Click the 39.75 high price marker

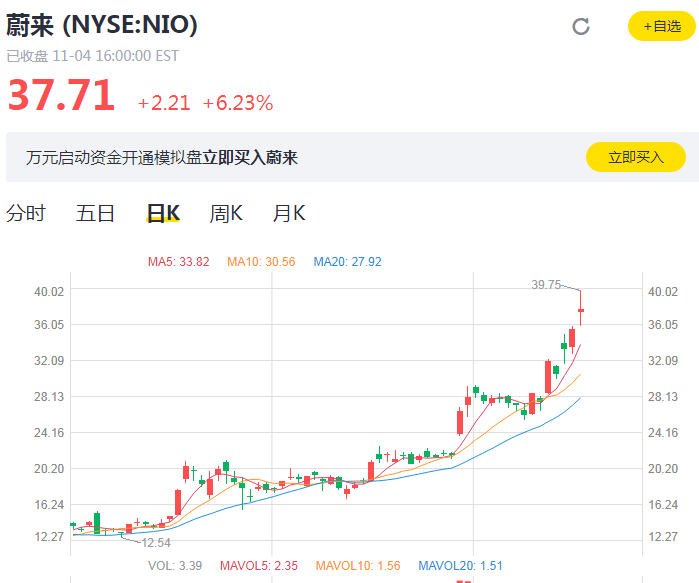pos(546,284)
